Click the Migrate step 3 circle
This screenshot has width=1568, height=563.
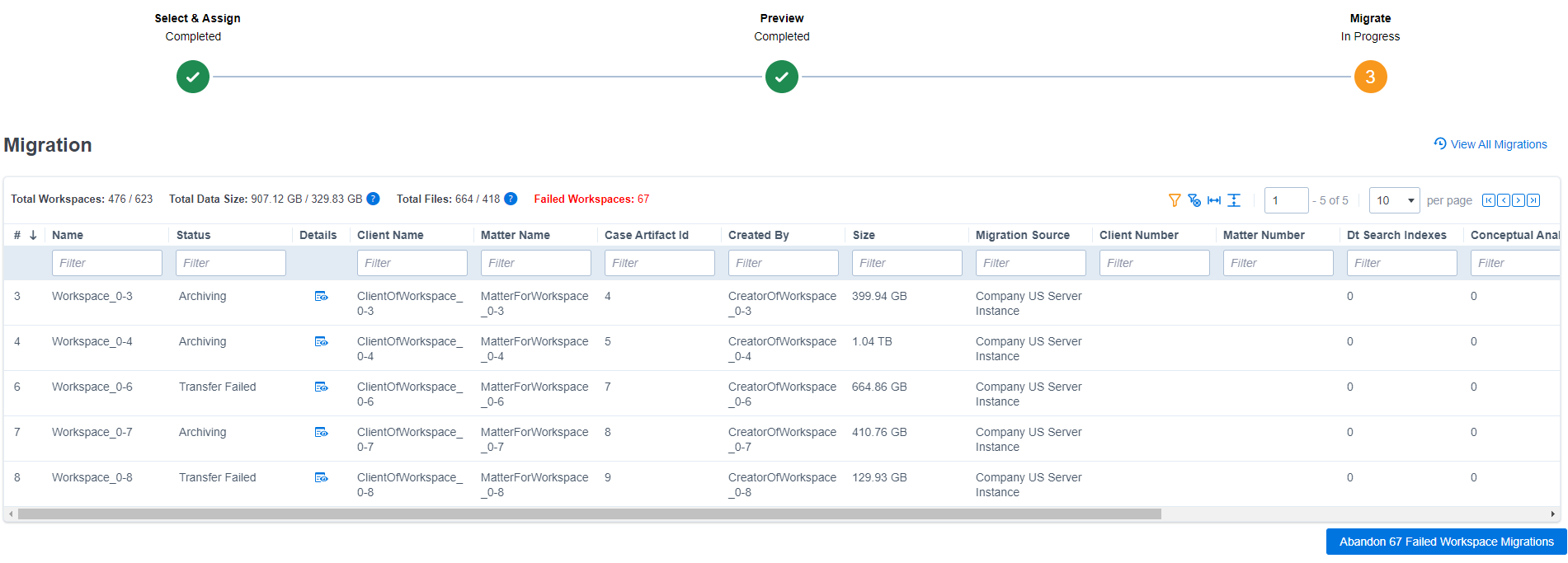pos(1370,77)
